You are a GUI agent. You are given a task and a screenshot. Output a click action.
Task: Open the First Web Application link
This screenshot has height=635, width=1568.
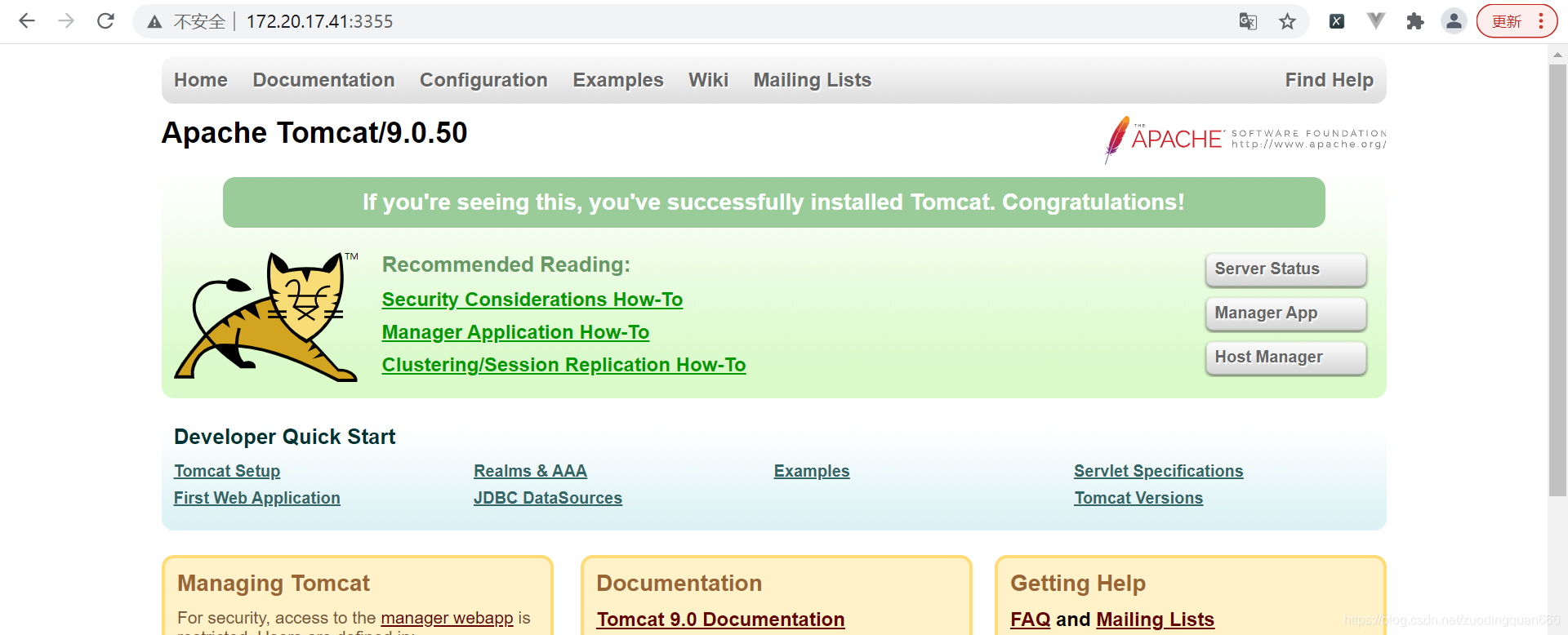click(x=257, y=498)
